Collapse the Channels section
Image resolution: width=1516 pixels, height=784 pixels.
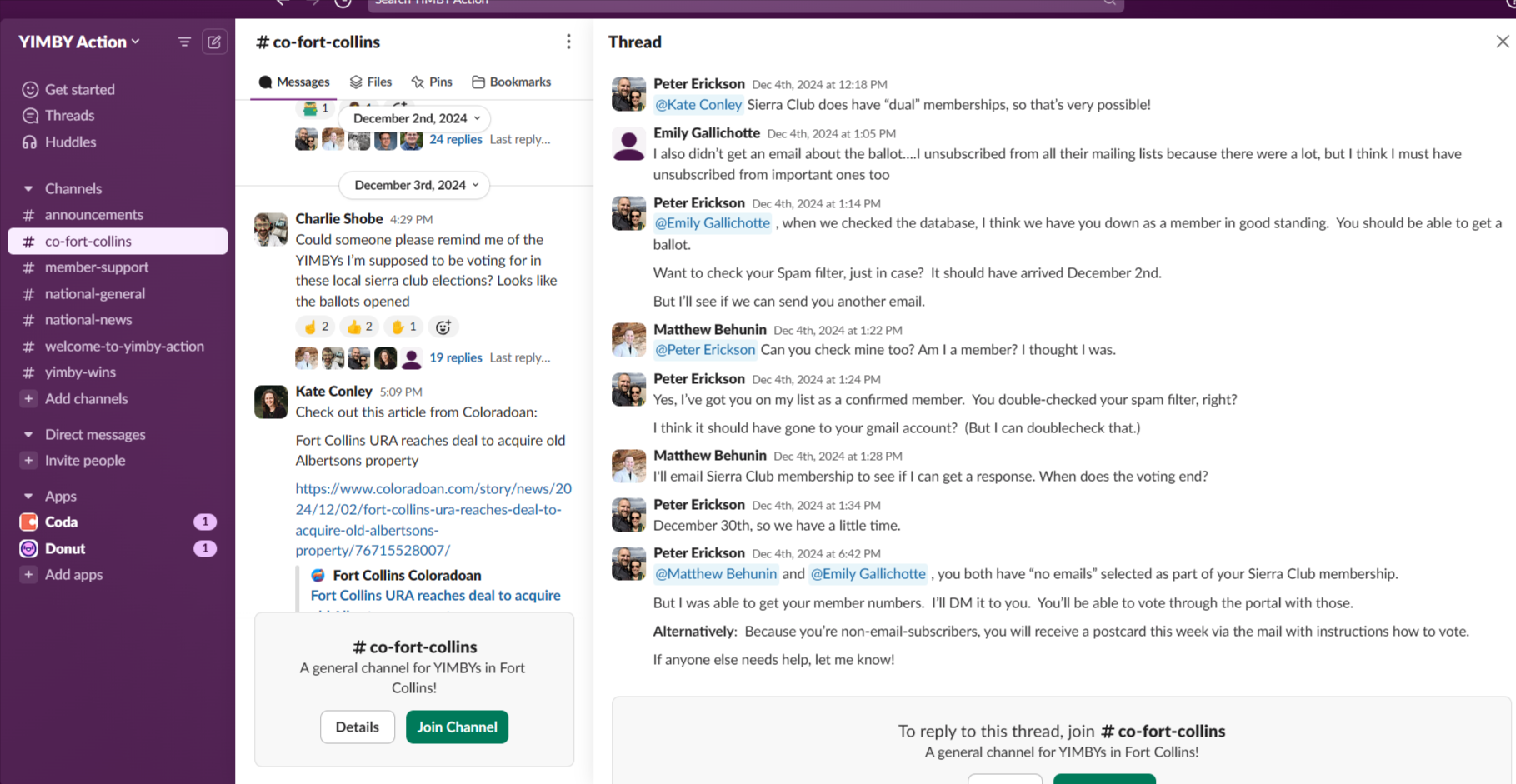click(28, 189)
